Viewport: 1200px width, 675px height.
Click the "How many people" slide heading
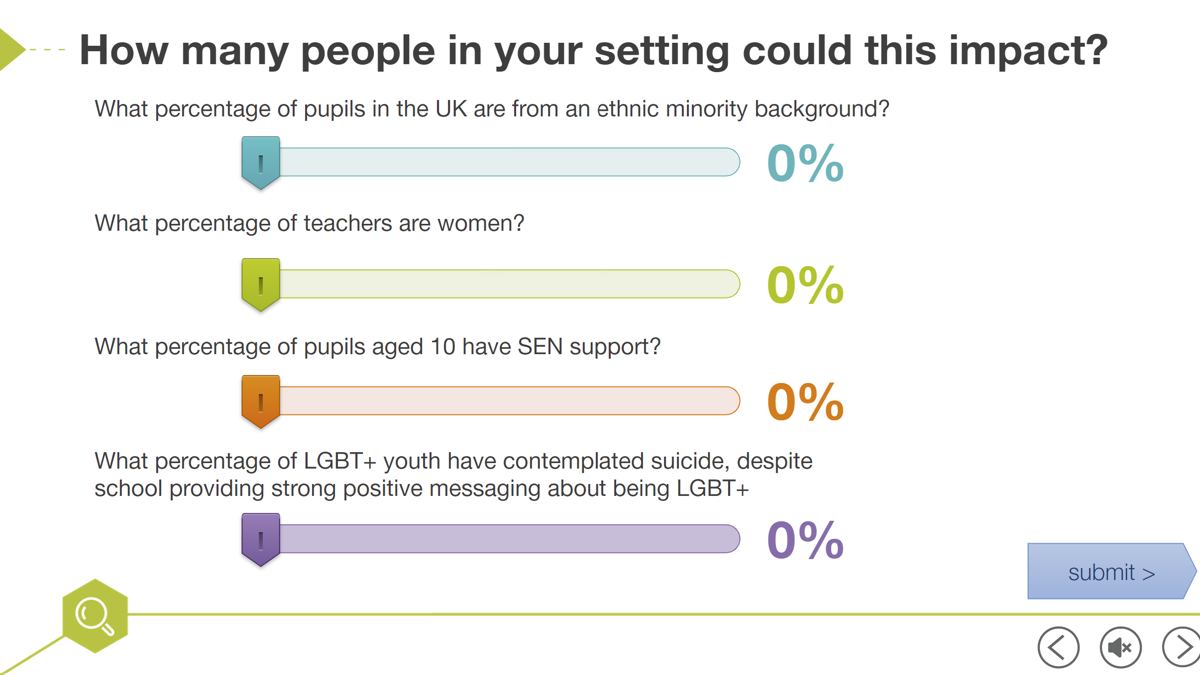coord(593,50)
